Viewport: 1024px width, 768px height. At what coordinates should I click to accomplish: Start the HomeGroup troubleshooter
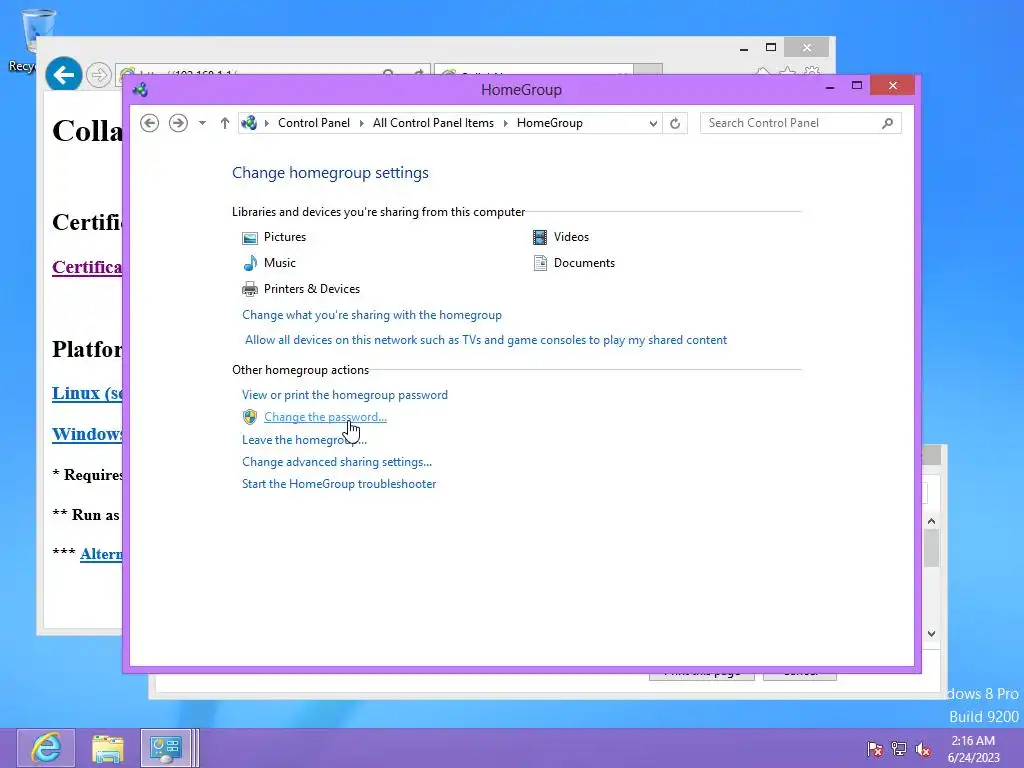pyautogui.click(x=339, y=484)
